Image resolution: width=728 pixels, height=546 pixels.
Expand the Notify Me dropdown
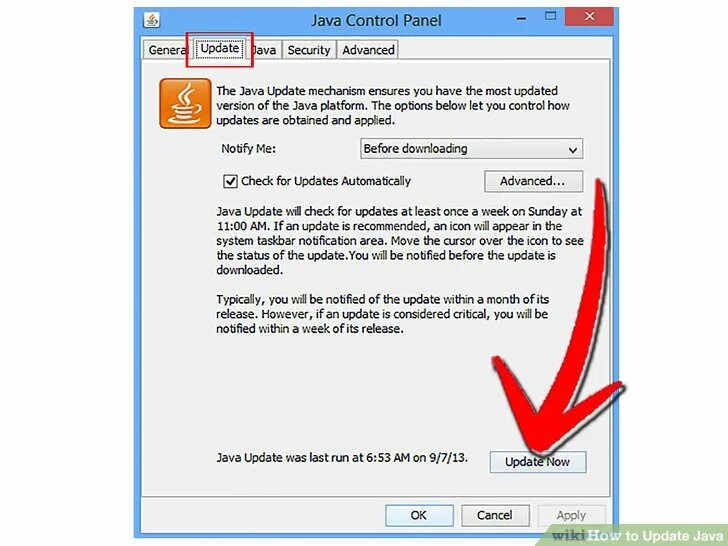(x=471, y=149)
